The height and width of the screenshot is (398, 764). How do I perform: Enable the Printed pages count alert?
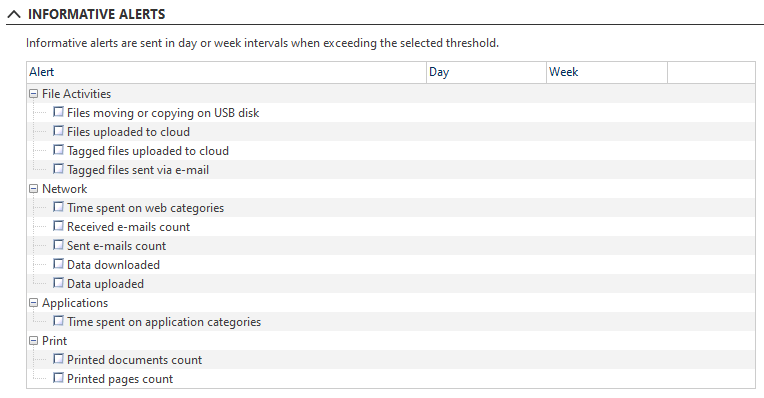(x=58, y=378)
